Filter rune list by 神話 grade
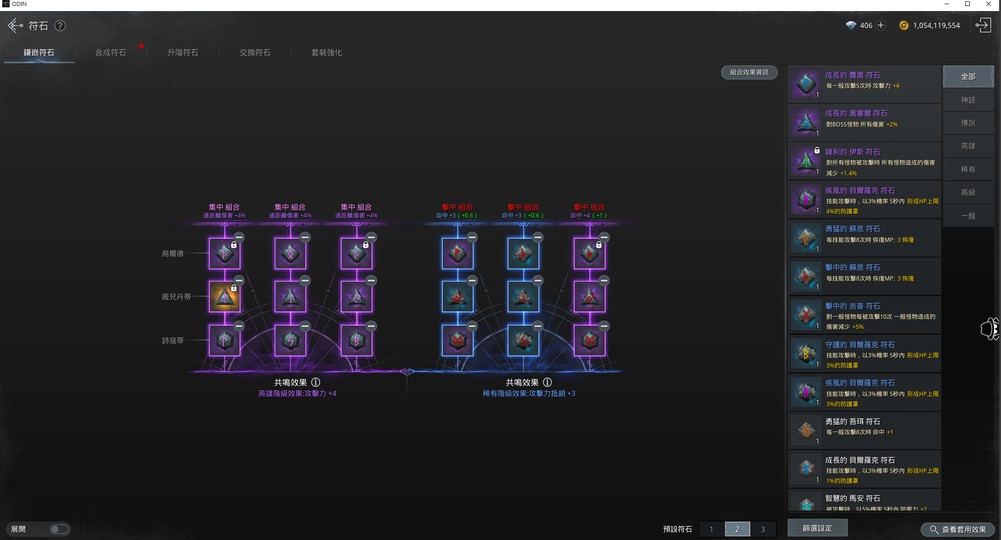1001x540 pixels. tap(968, 100)
